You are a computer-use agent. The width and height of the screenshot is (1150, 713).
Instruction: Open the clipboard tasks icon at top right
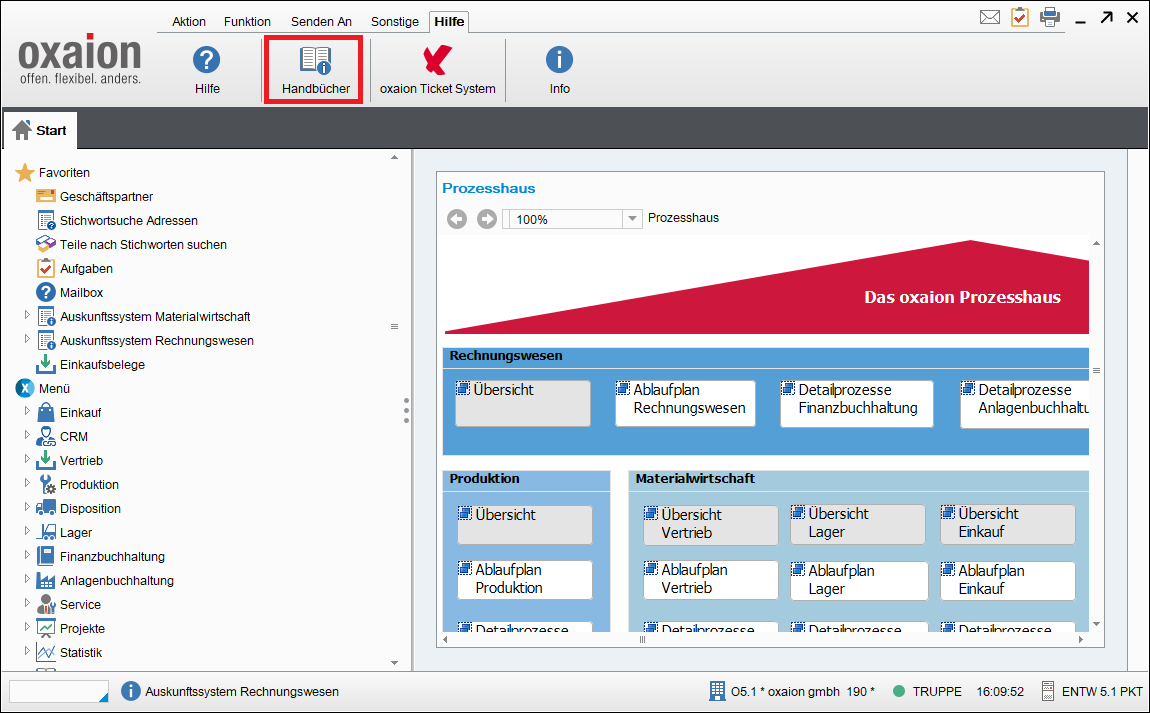pyautogui.click(x=1019, y=17)
